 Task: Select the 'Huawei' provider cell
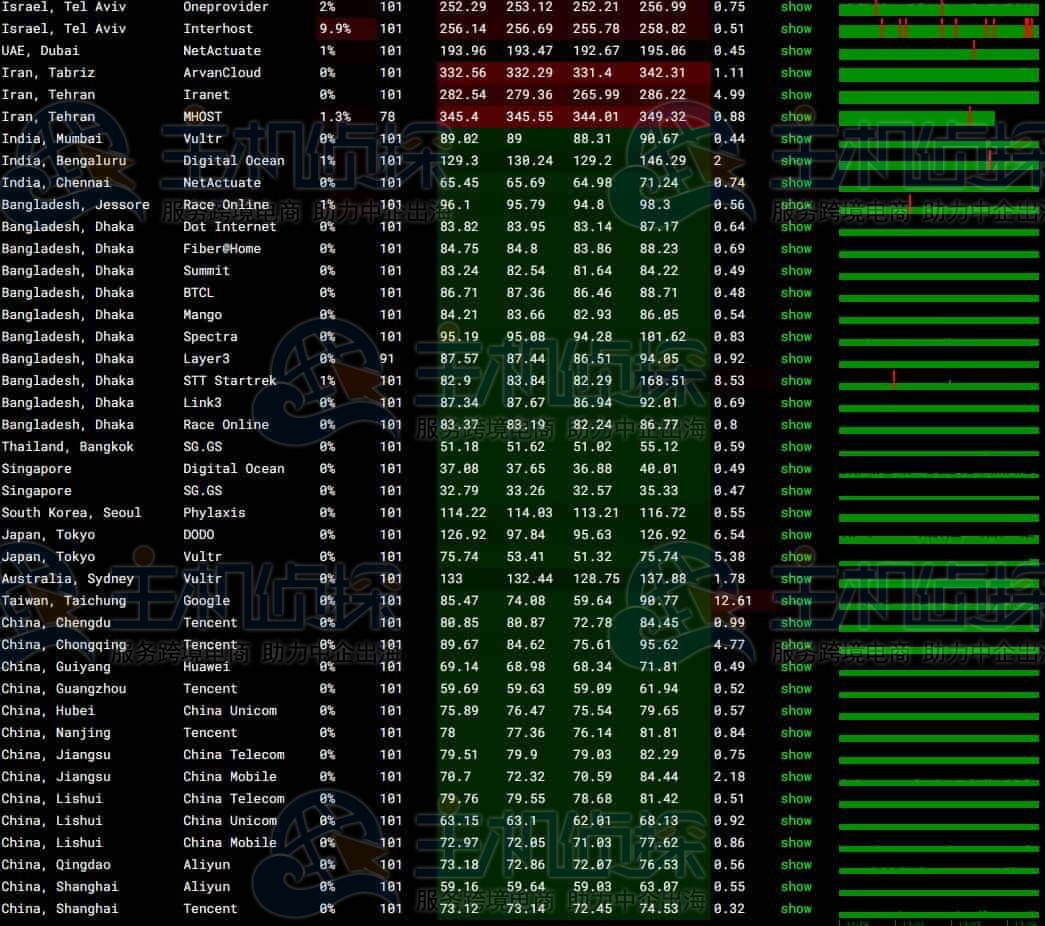coord(206,667)
